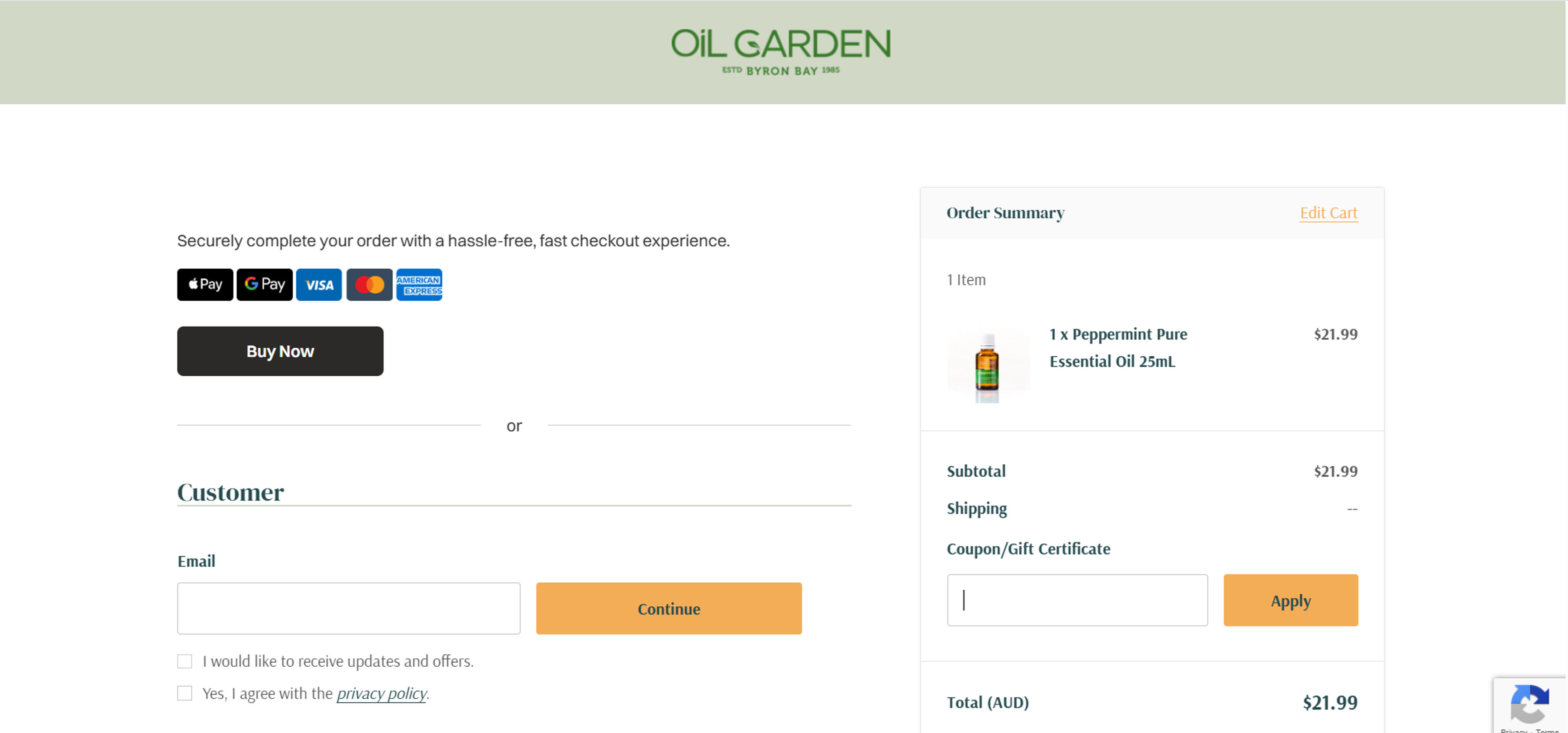Tick the privacy policy agreement checkbox
Viewport: 1568px width, 733px height.
point(185,693)
